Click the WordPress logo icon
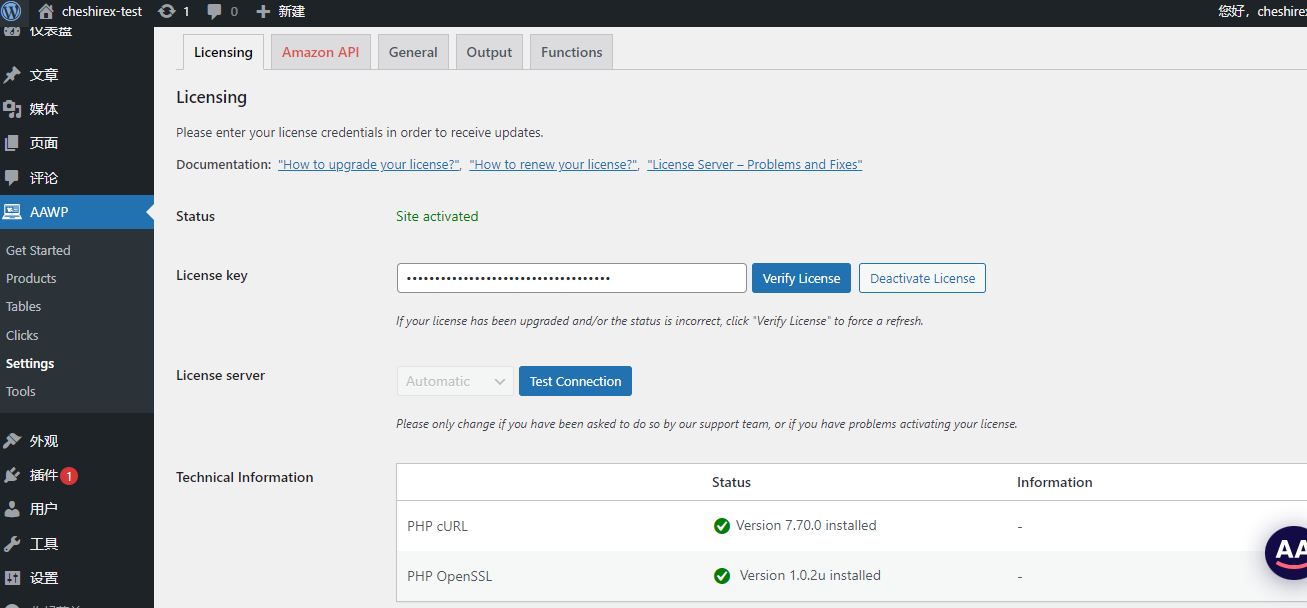Image resolution: width=1307 pixels, height=608 pixels. [12, 12]
